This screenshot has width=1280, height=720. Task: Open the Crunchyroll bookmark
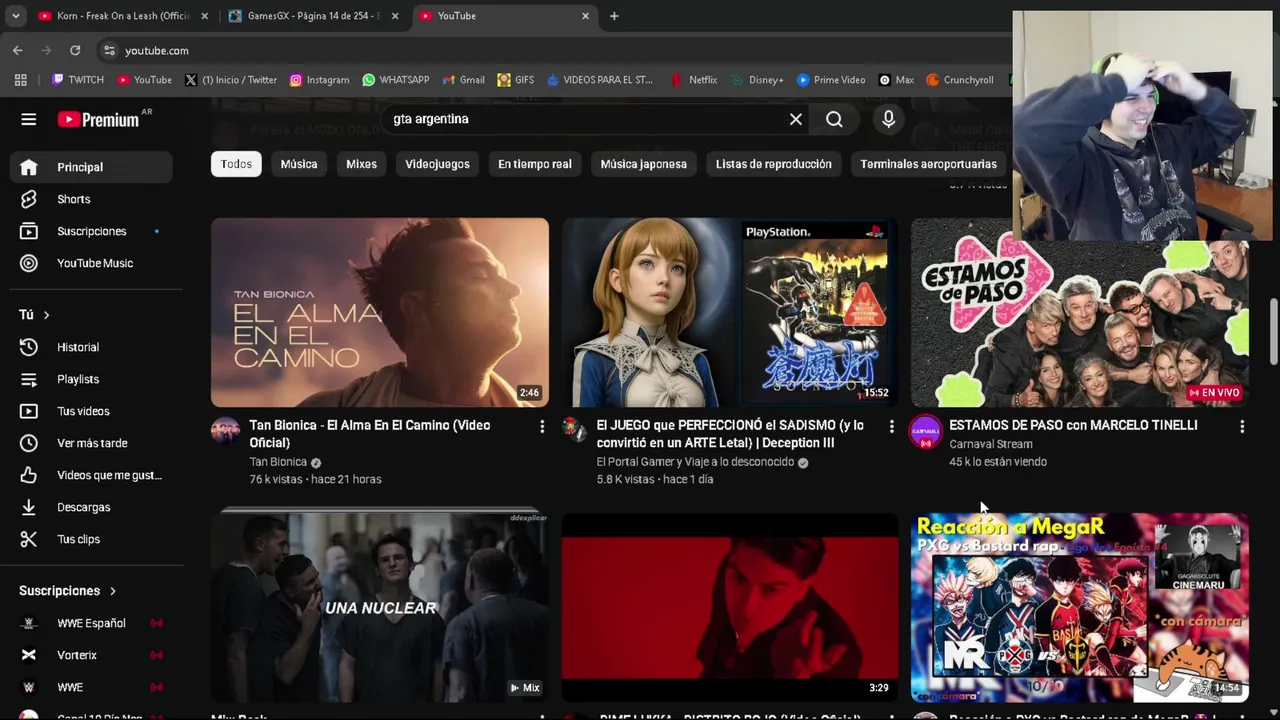pos(960,80)
